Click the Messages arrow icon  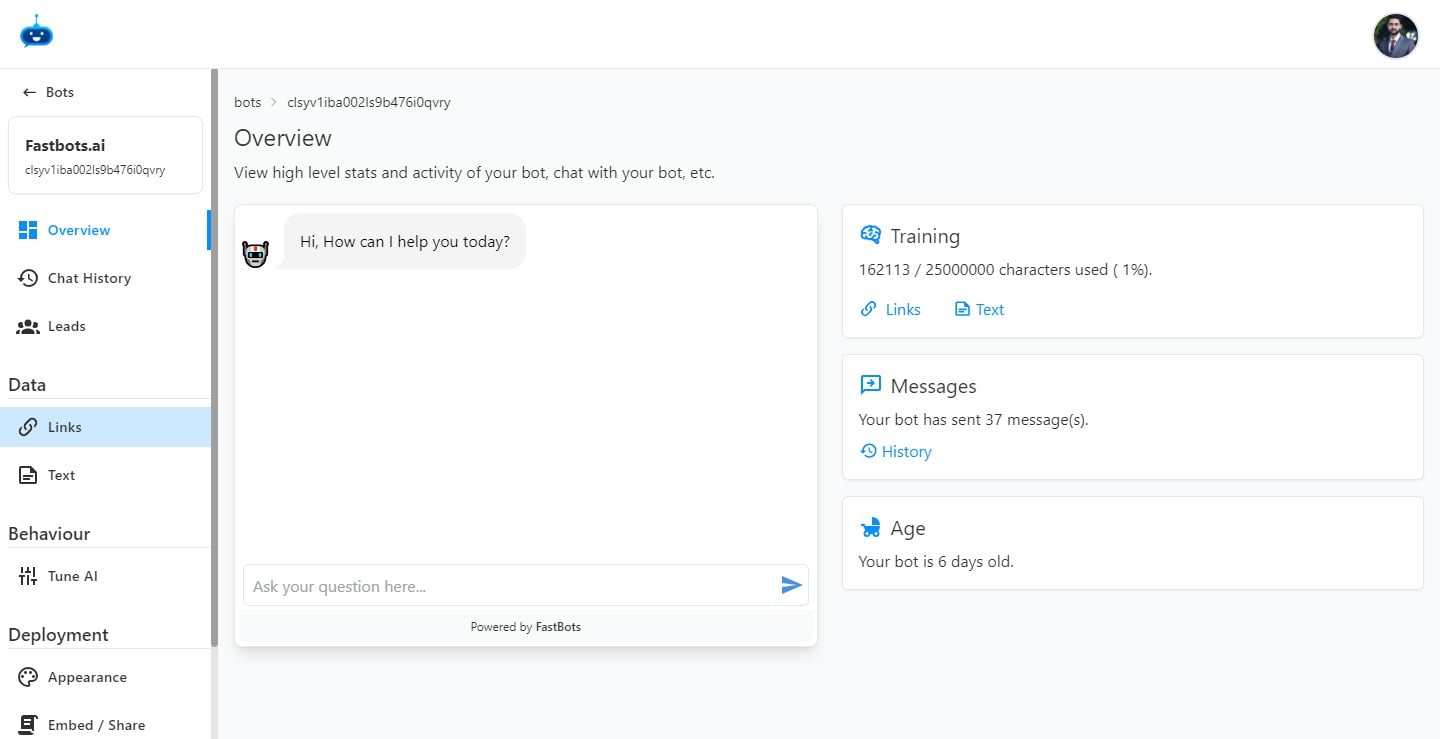point(870,385)
